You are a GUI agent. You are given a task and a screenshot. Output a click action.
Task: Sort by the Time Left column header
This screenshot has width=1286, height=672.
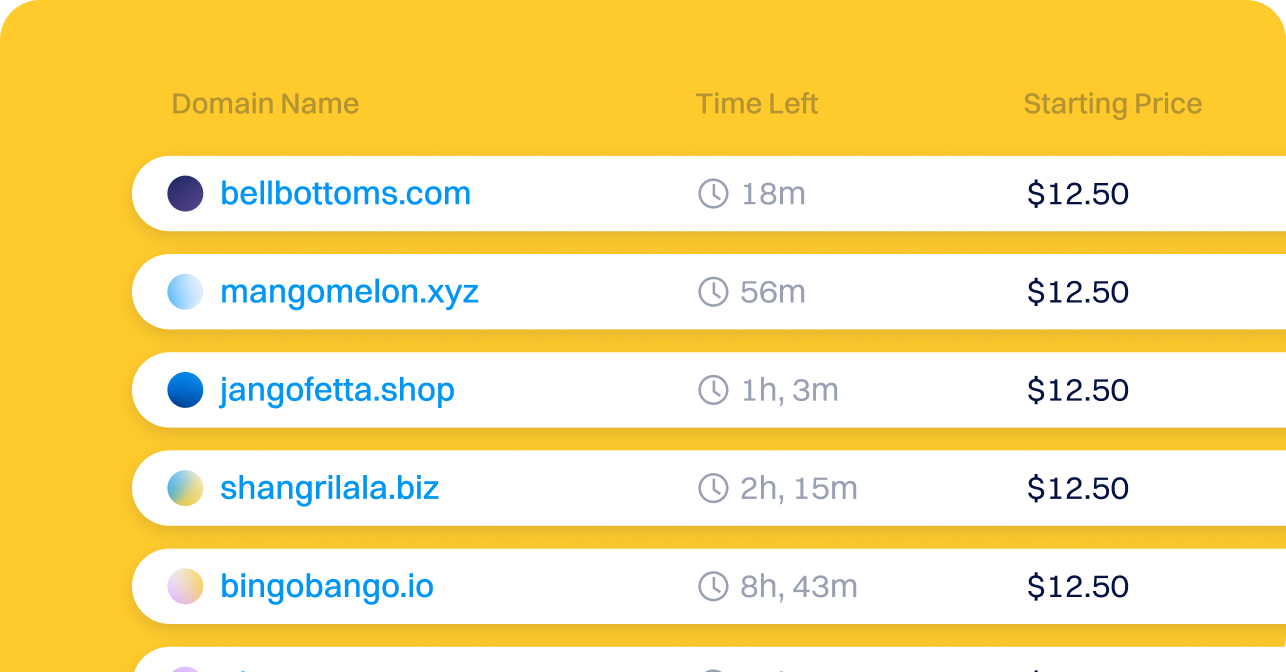(757, 103)
